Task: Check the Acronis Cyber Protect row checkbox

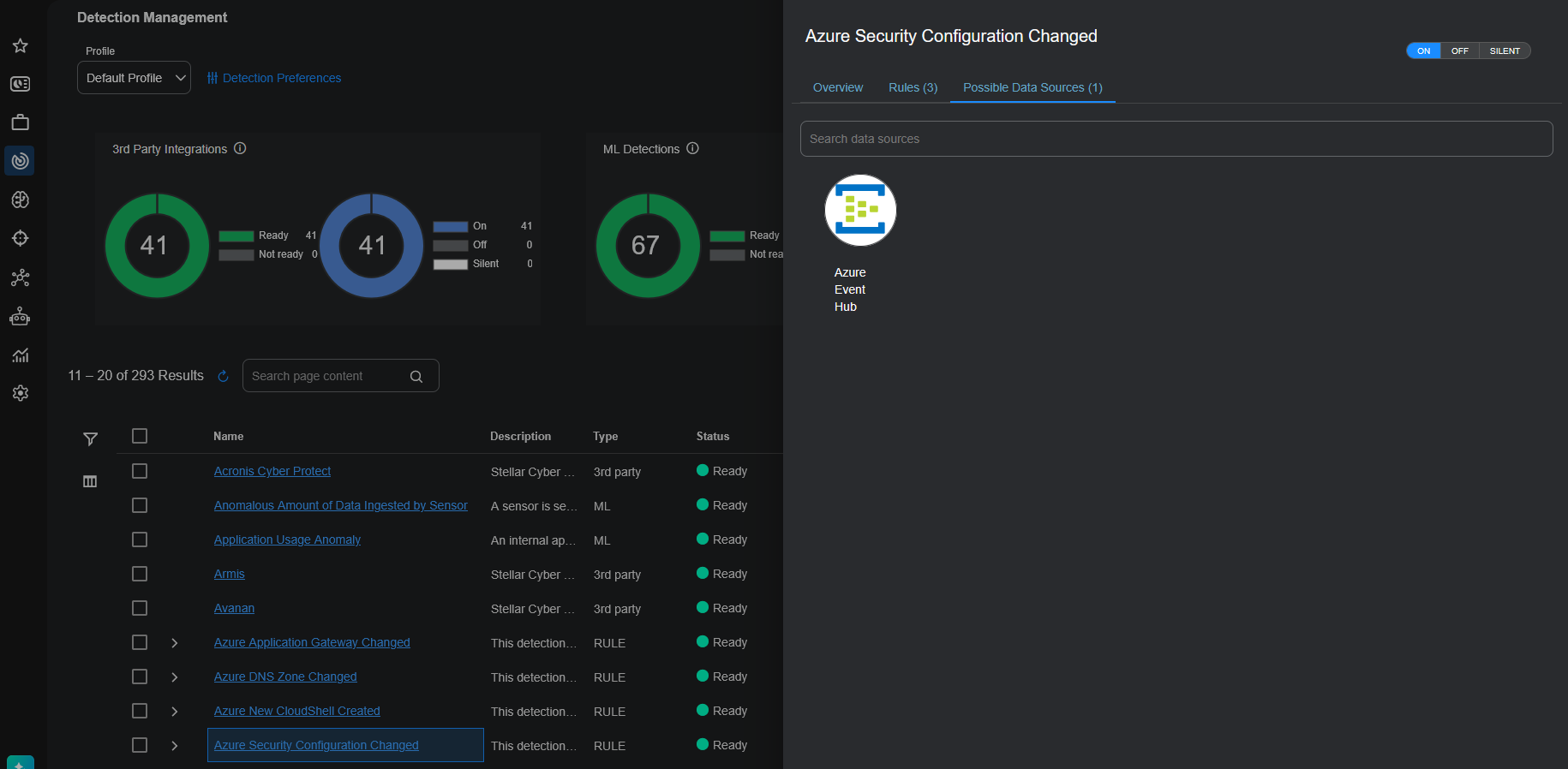Action: [140, 471]
